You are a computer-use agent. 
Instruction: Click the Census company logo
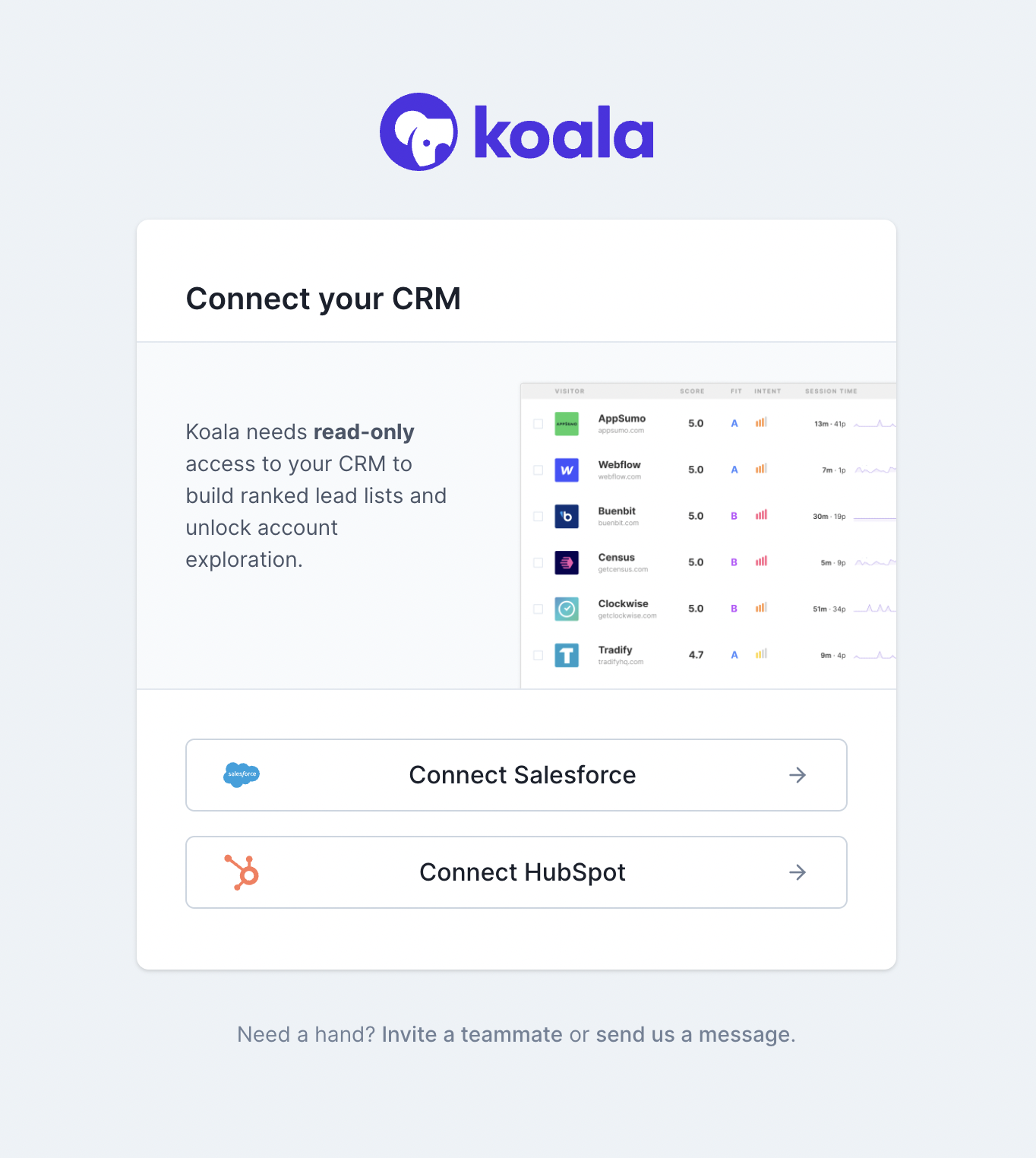coord(567,563)
